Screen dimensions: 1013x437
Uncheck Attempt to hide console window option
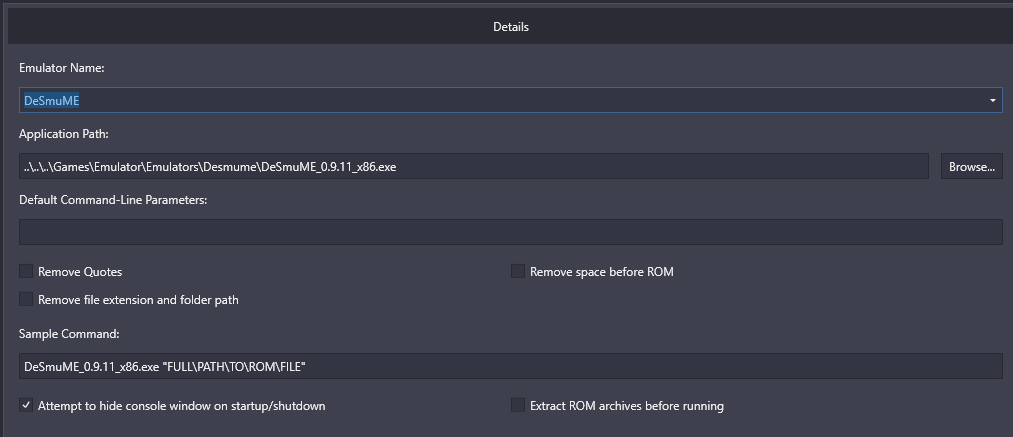(26, 405)
